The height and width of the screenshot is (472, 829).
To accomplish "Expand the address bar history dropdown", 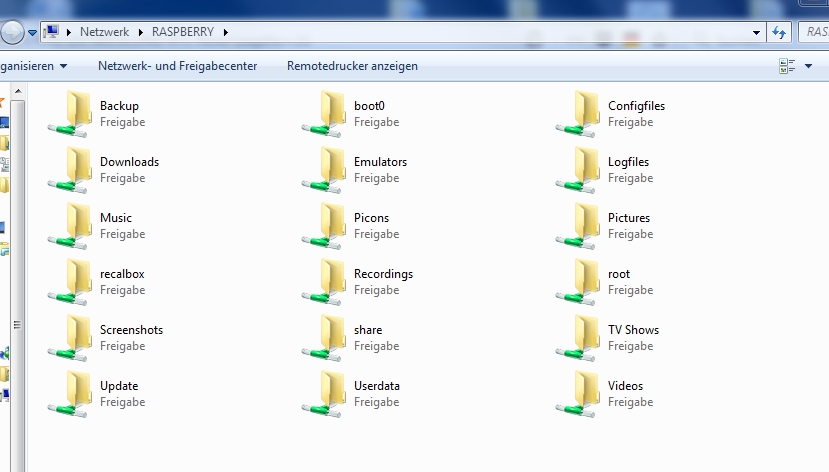I will pos(757,33).
